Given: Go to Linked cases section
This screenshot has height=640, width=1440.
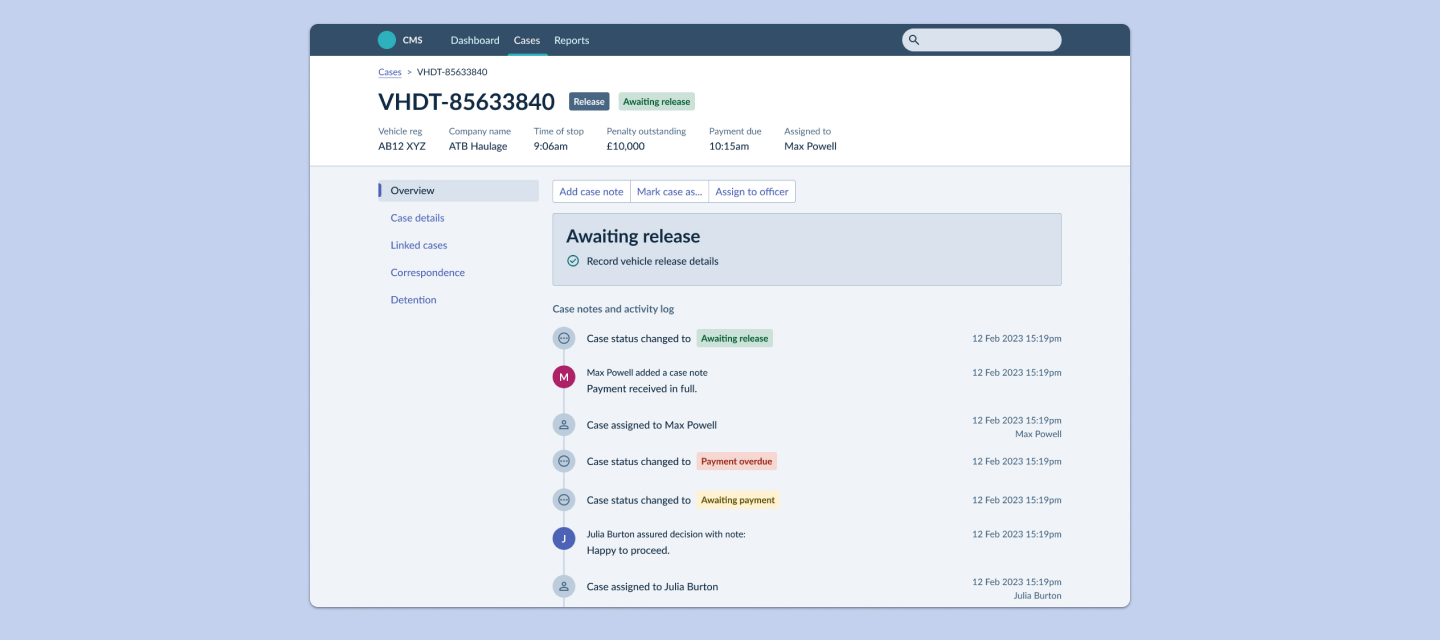Looking at the screenshot, I should (419, 245).
